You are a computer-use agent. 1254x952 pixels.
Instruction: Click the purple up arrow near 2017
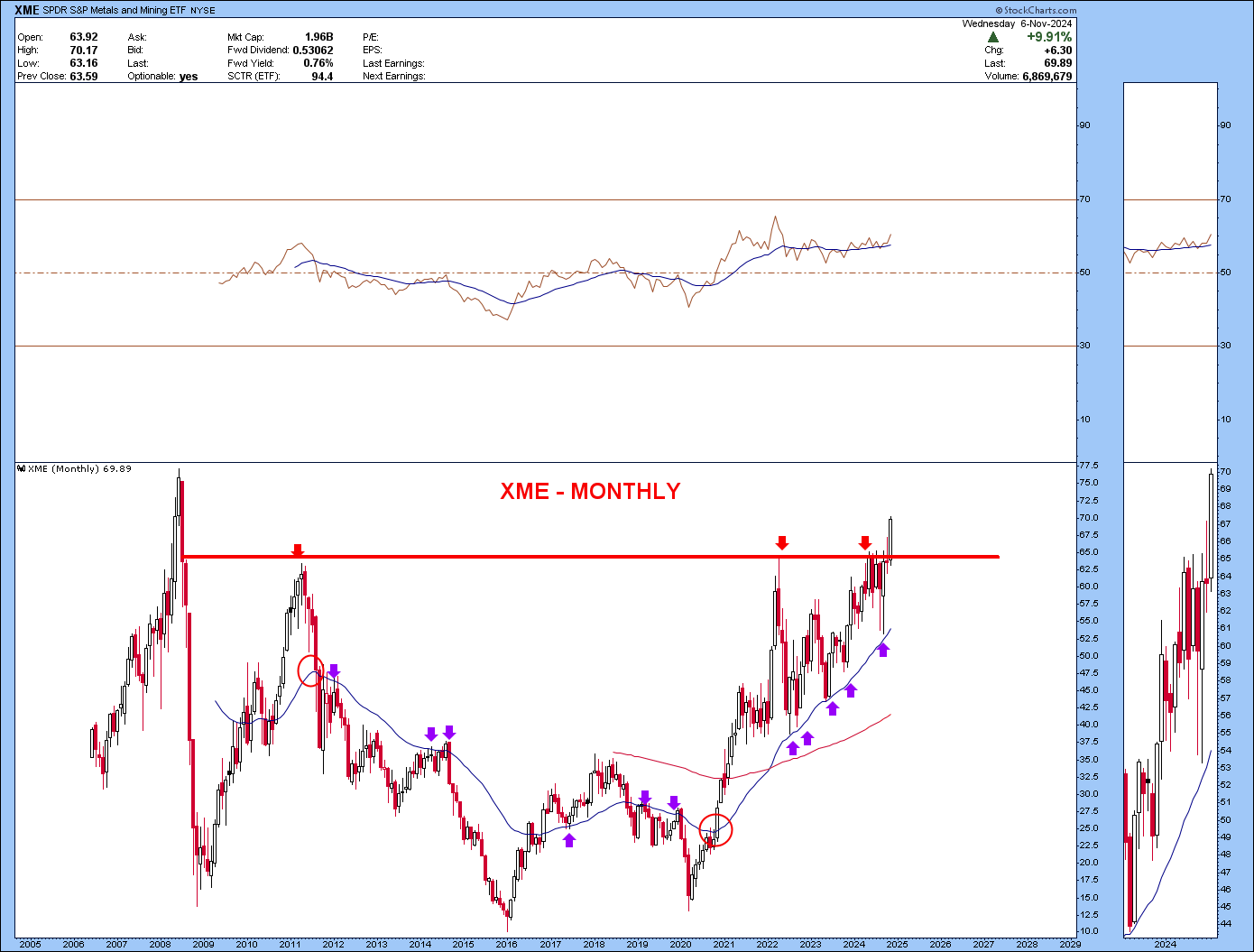pyautogui.click(x=569, y=840)
